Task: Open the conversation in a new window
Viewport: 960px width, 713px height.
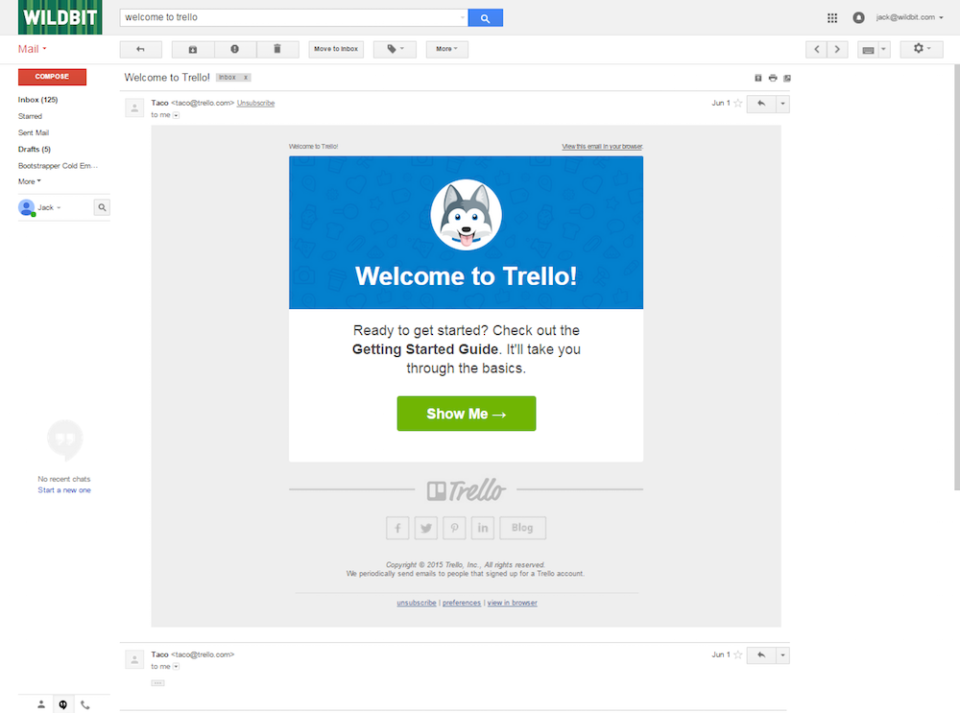Action: coord(787,78)
